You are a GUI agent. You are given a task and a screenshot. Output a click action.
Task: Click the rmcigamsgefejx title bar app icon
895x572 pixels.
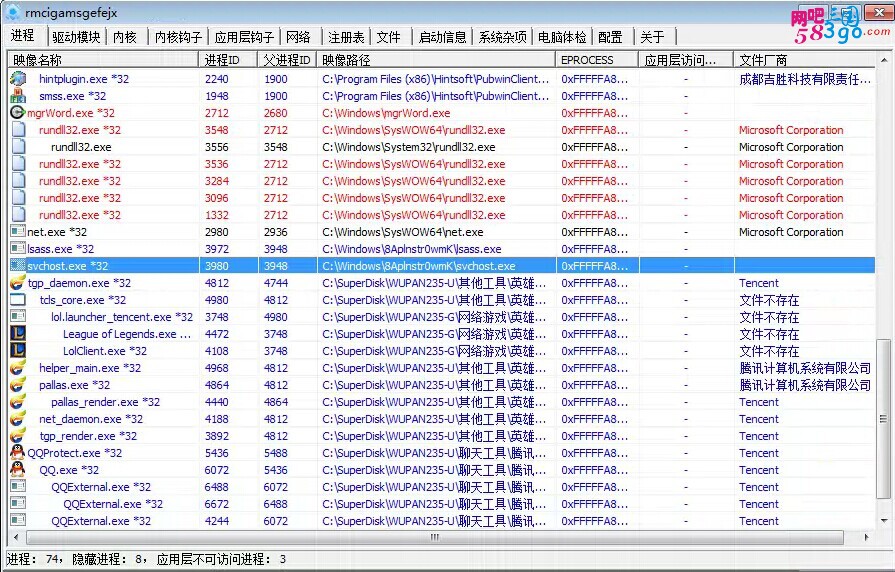(x=13, y=12)
